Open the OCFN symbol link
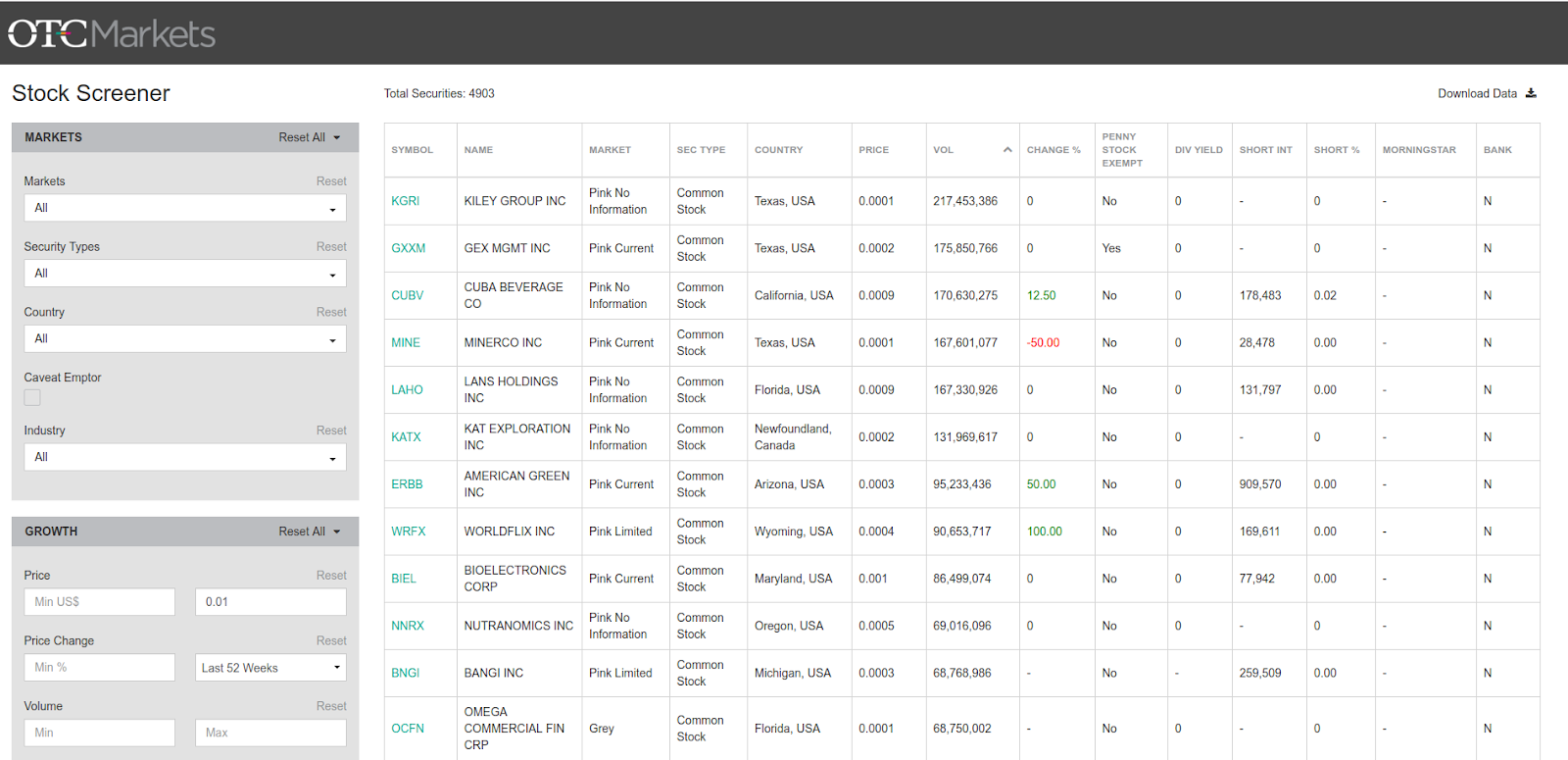 408,729
